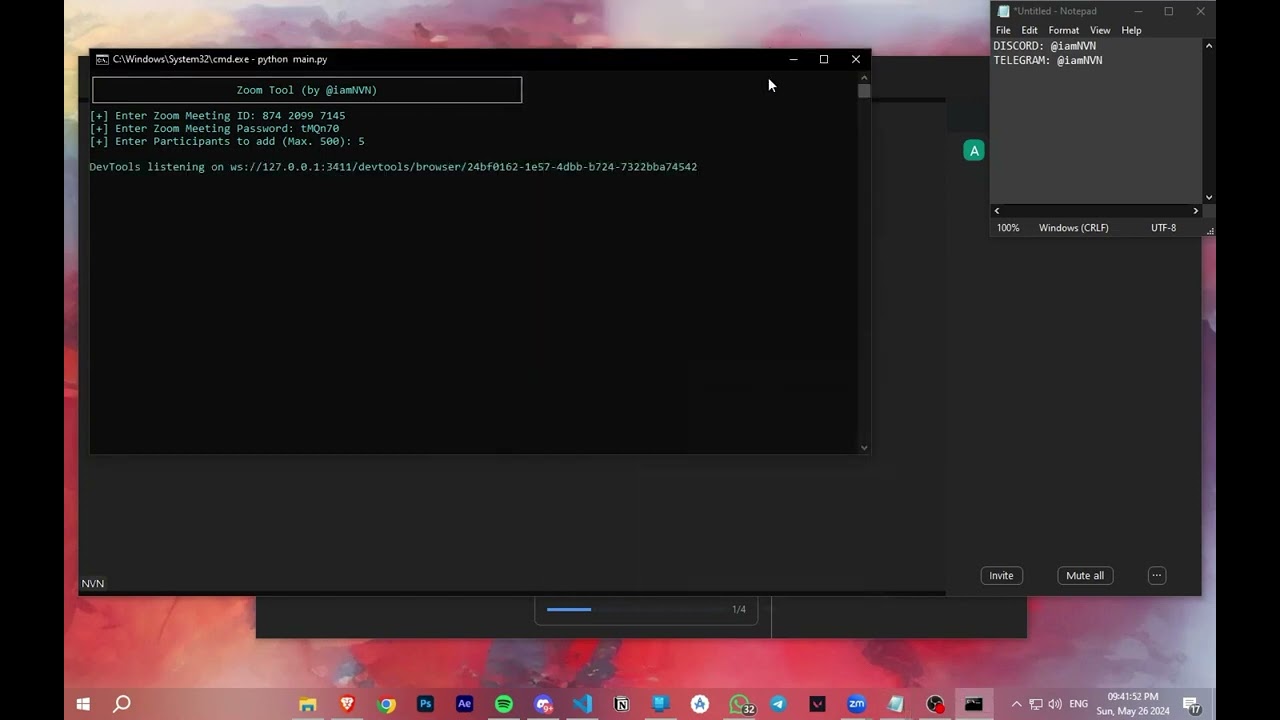Viewport: 1280px width, 720px height.
Task: Maximize the Notepad window
Action: point(1168,11)
